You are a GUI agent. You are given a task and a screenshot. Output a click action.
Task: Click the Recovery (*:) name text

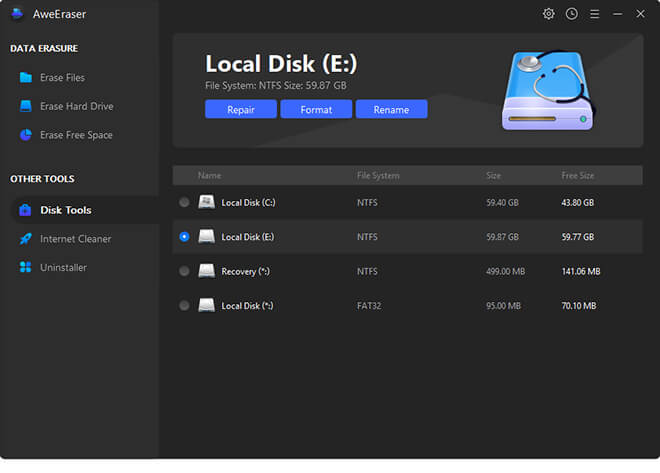[x=245, y=271]
